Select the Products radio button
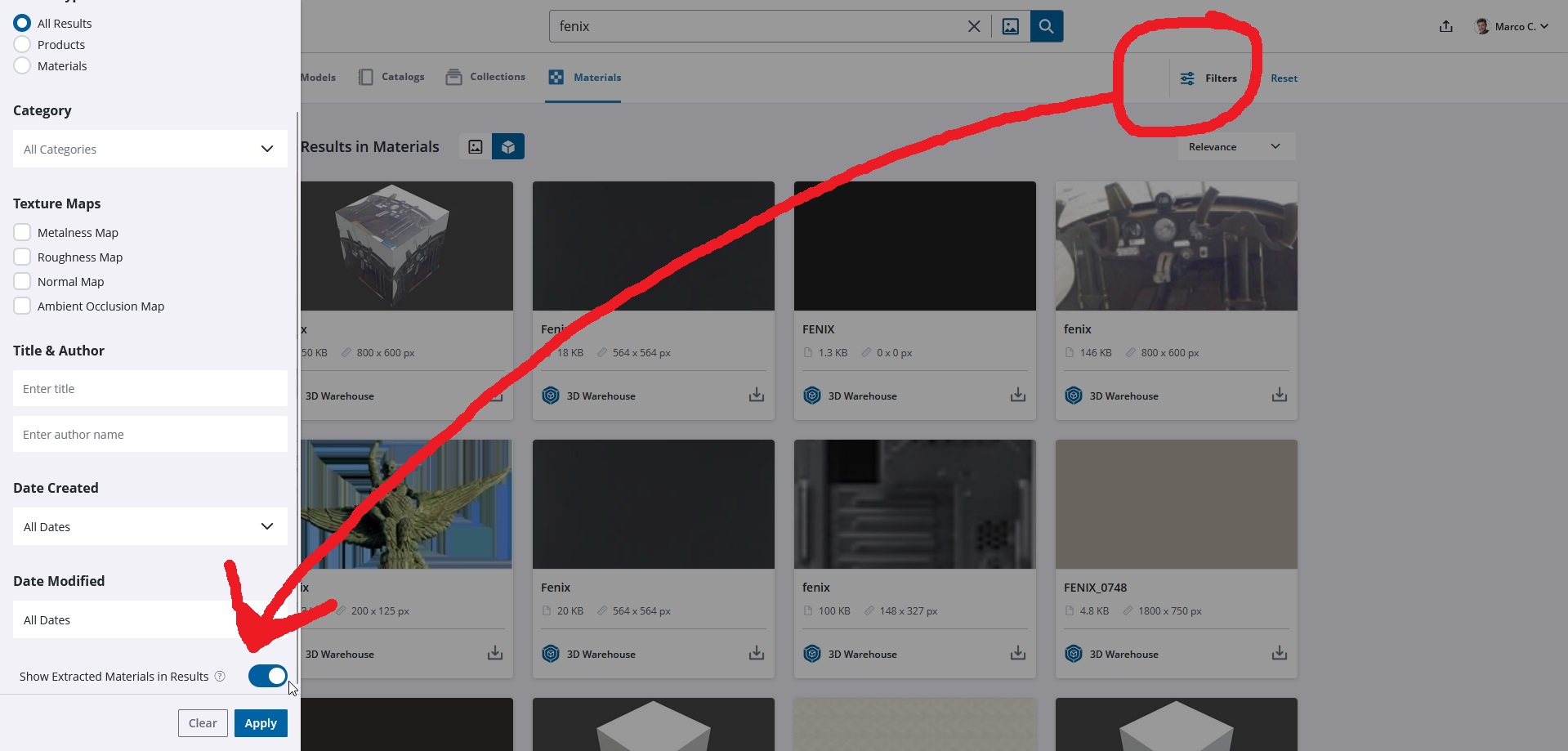The image size is (1568, 751). point(22,45)
